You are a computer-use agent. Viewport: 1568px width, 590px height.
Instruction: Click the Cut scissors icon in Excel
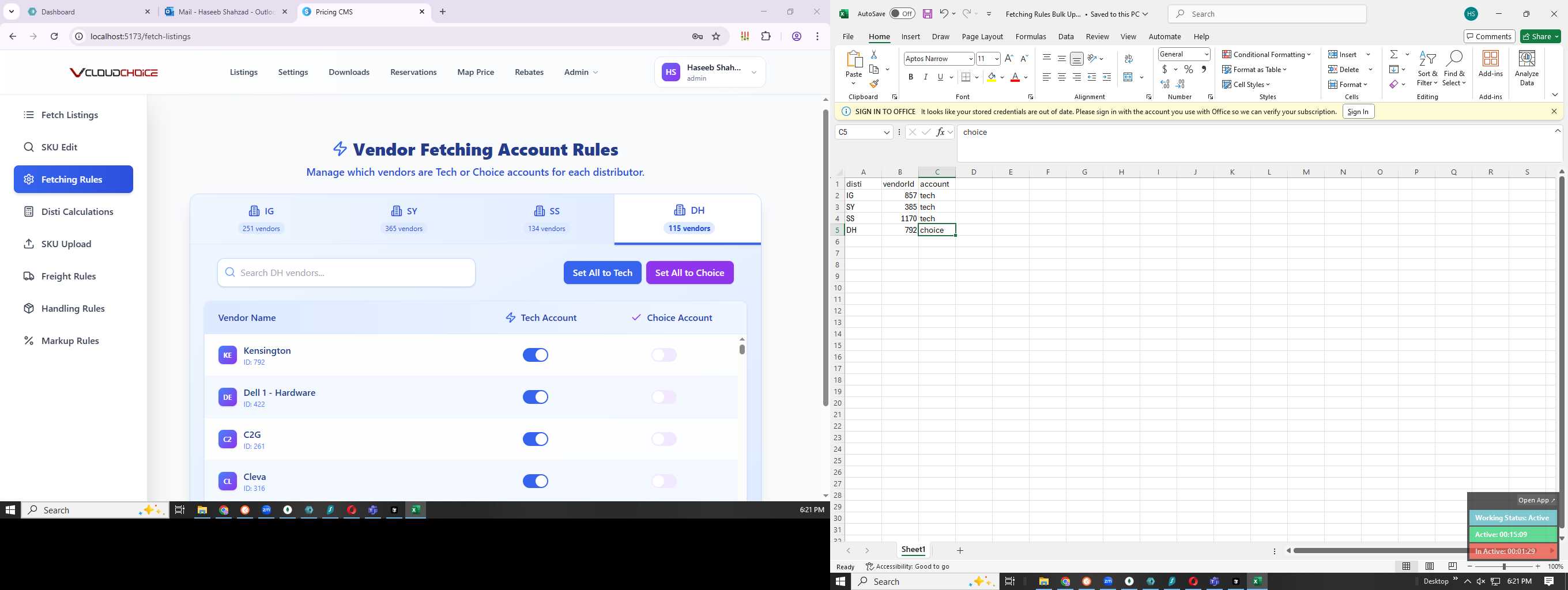click(874, 55)
